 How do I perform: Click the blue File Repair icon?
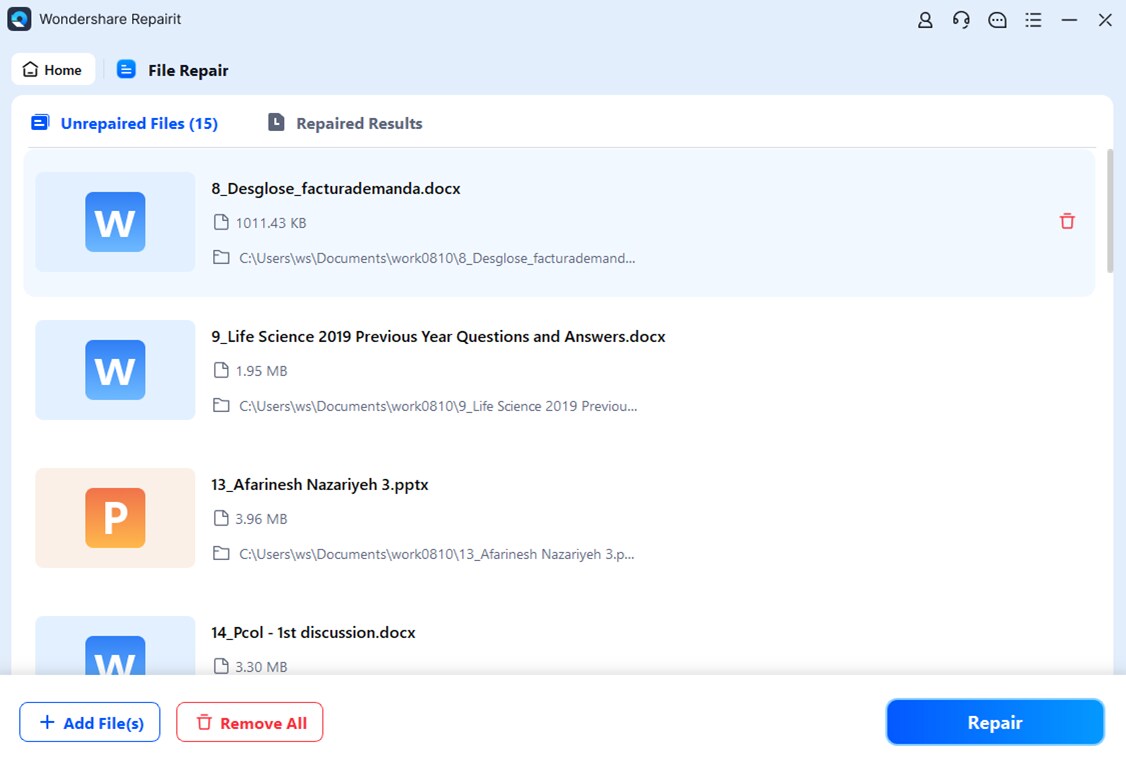[125, 69]
